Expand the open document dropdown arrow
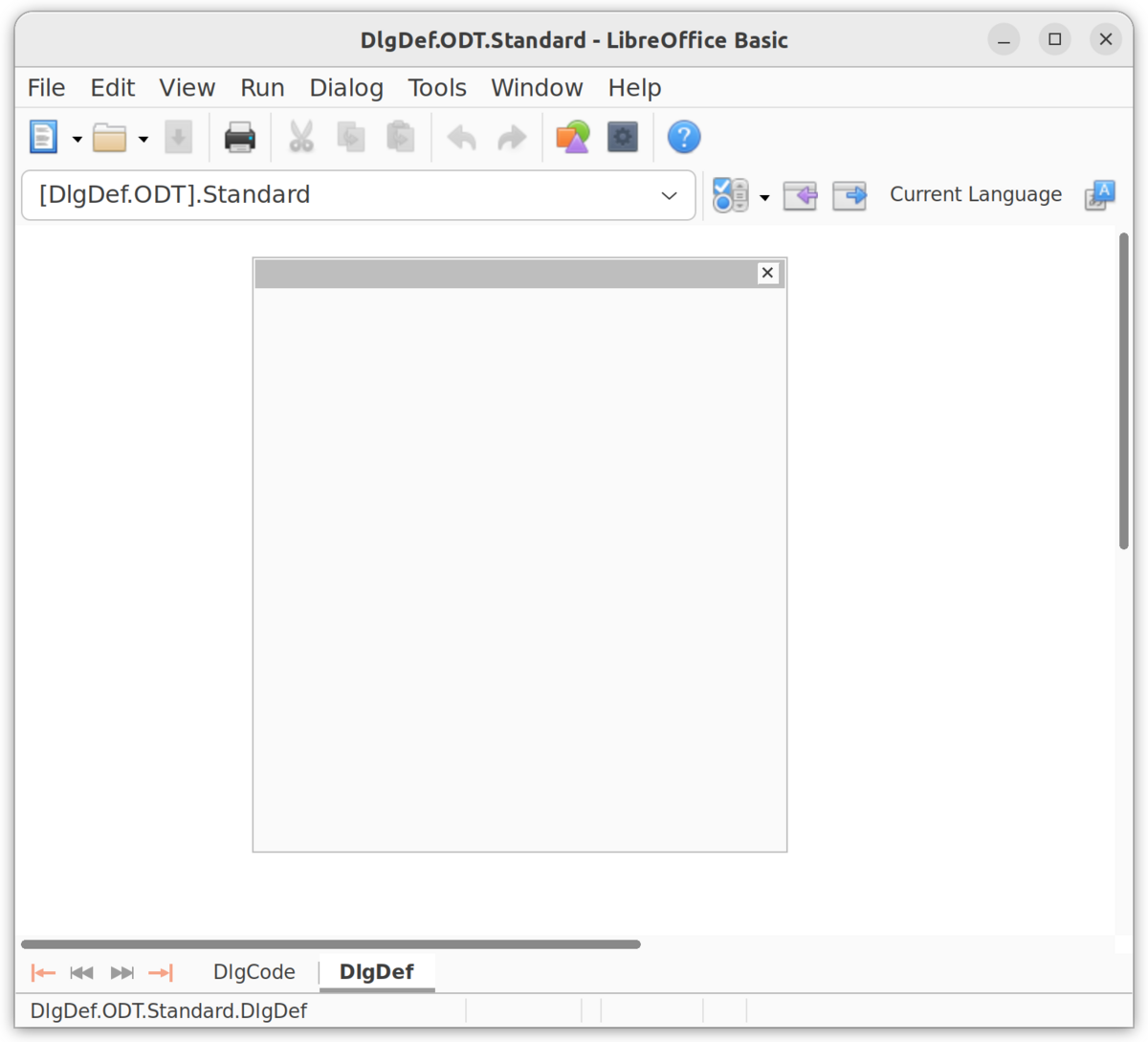 click(x=143, y=139)
